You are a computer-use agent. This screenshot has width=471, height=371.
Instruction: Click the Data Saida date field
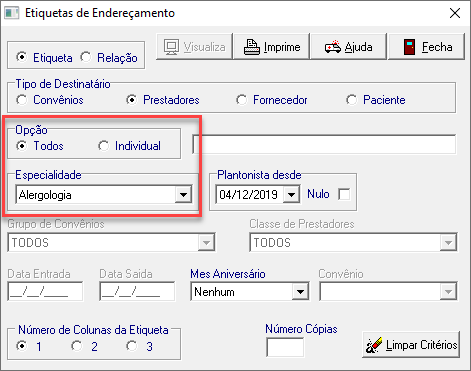click(x=137, y=291)
